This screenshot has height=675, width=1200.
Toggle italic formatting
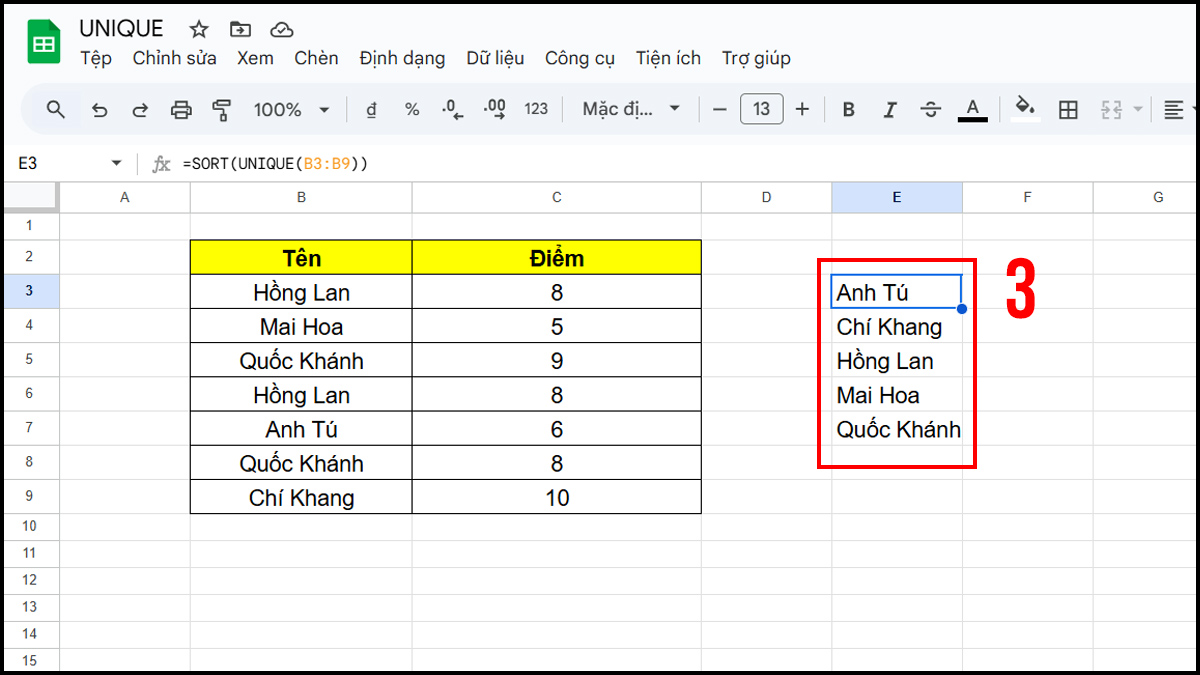tap(890, 110)
